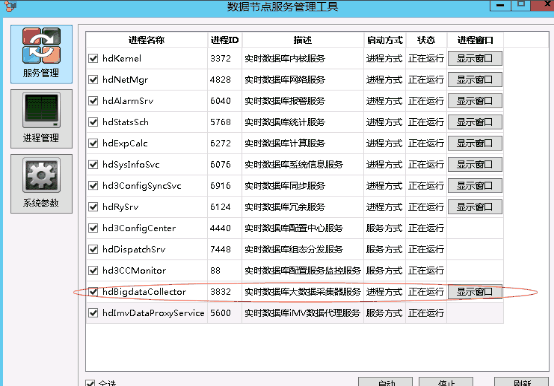Click the application icon in title bar
Viewport: 554px width, 386px height.
[10, 6]
